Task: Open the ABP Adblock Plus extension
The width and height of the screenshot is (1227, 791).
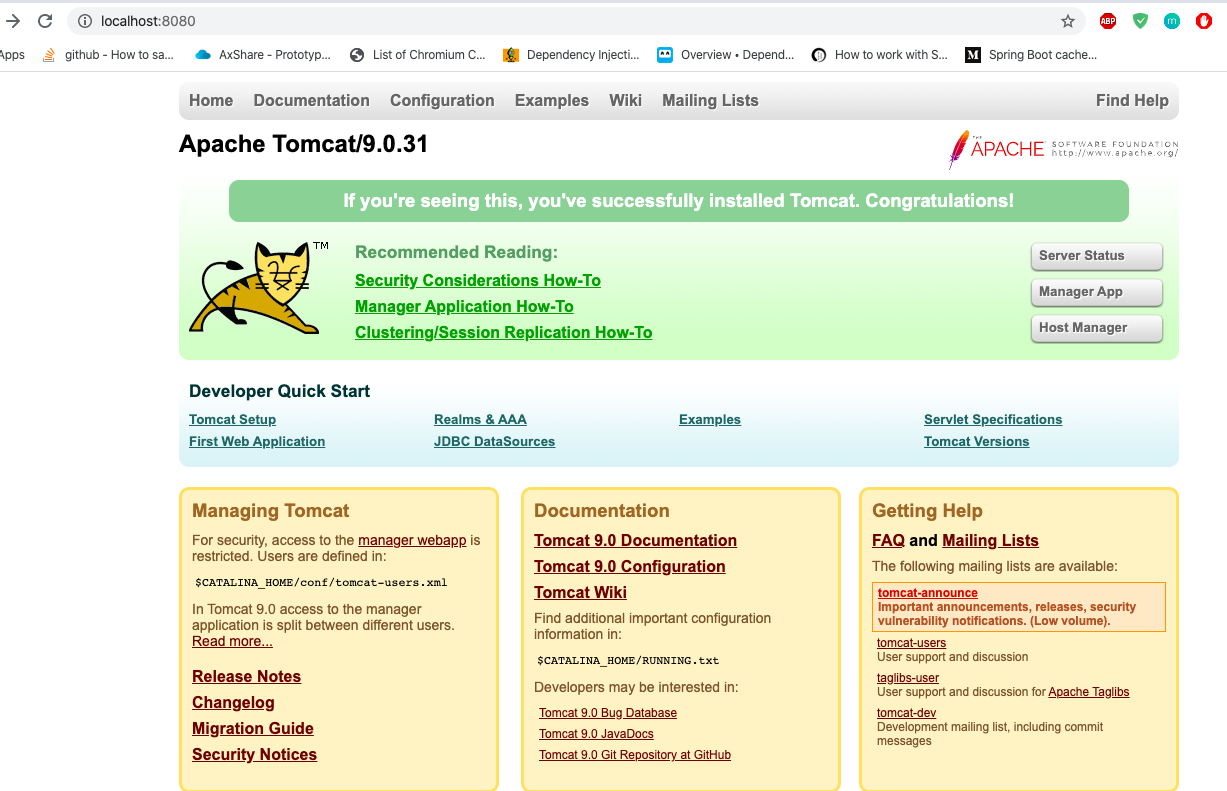Action: pyautogui.click(x=1108, y=21)
